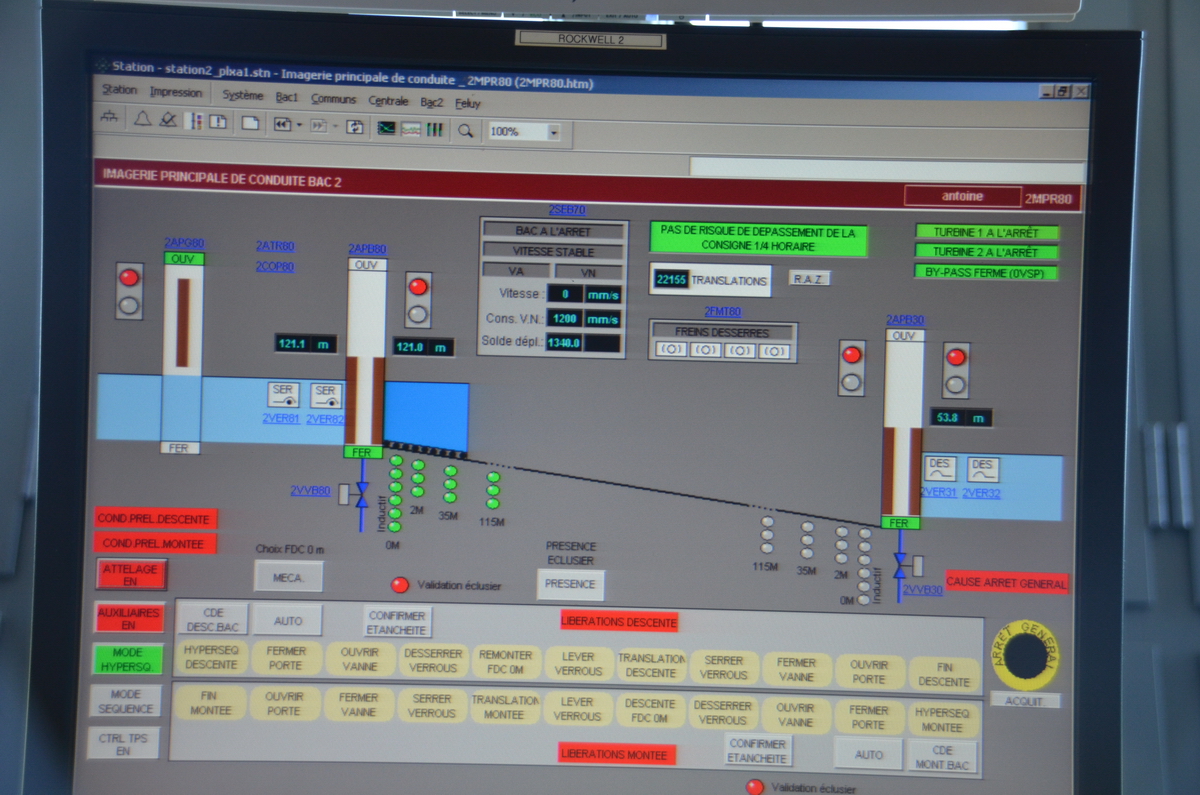Click the network hierarchy toolbar icon

108,120
